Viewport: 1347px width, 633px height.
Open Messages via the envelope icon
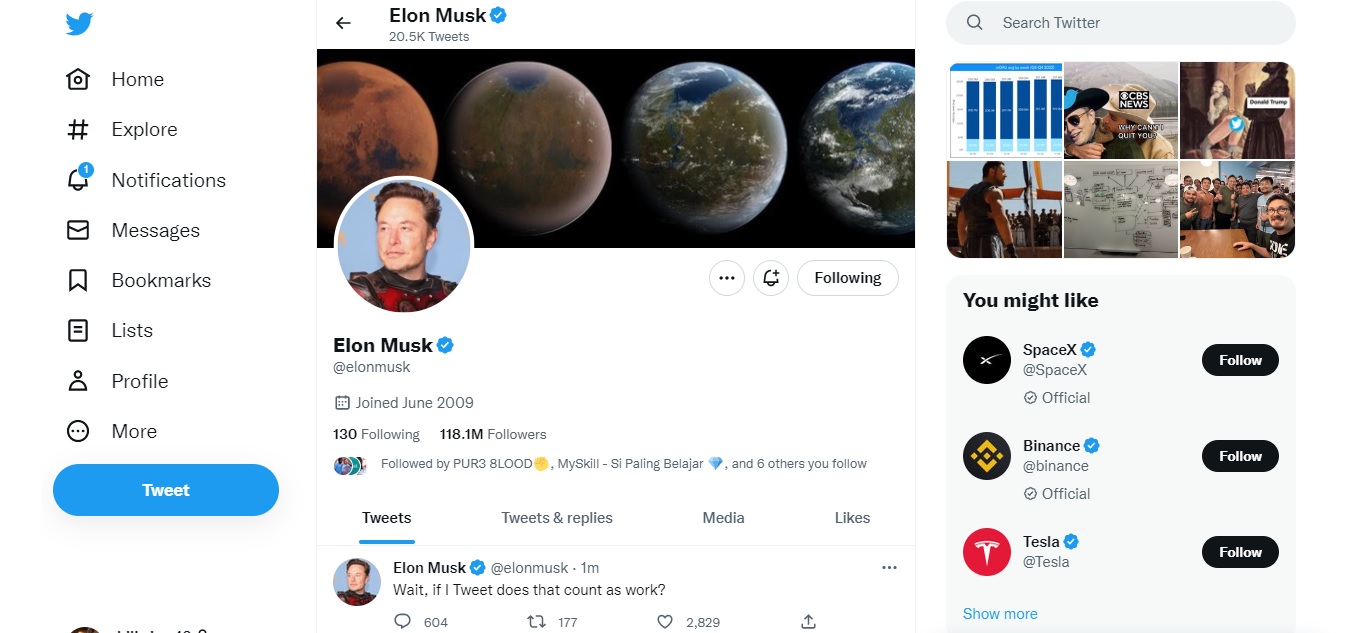pyautogui.click(x=77, y=230)
